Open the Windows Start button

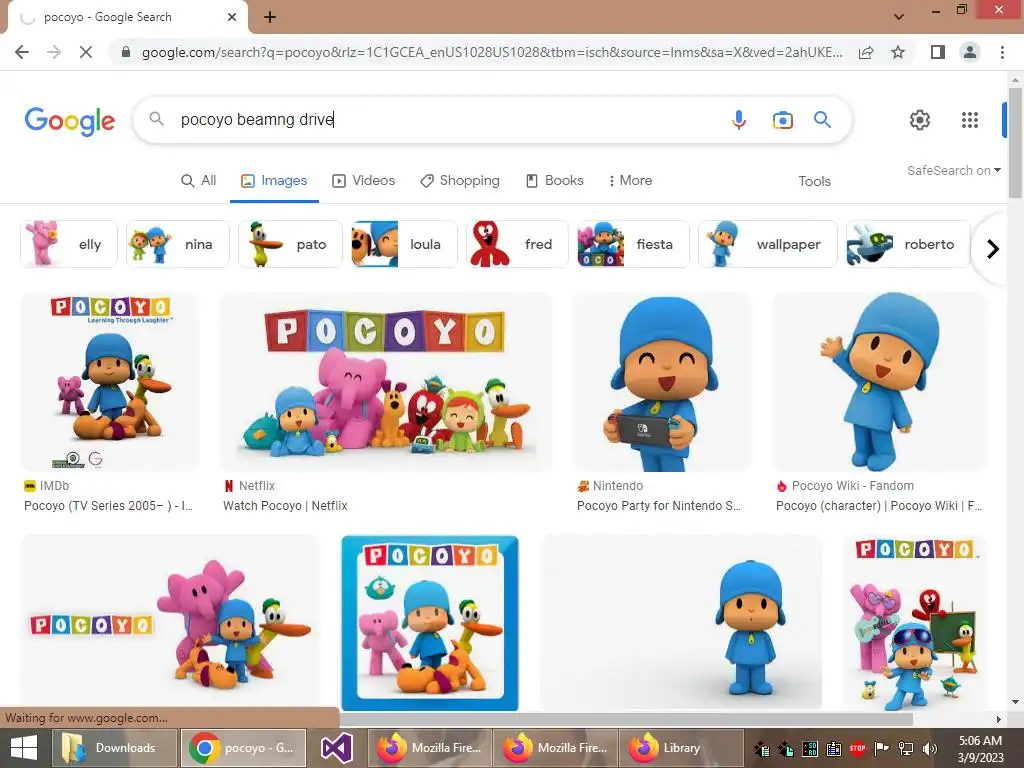pyautogui.click(x=24, y=748)
